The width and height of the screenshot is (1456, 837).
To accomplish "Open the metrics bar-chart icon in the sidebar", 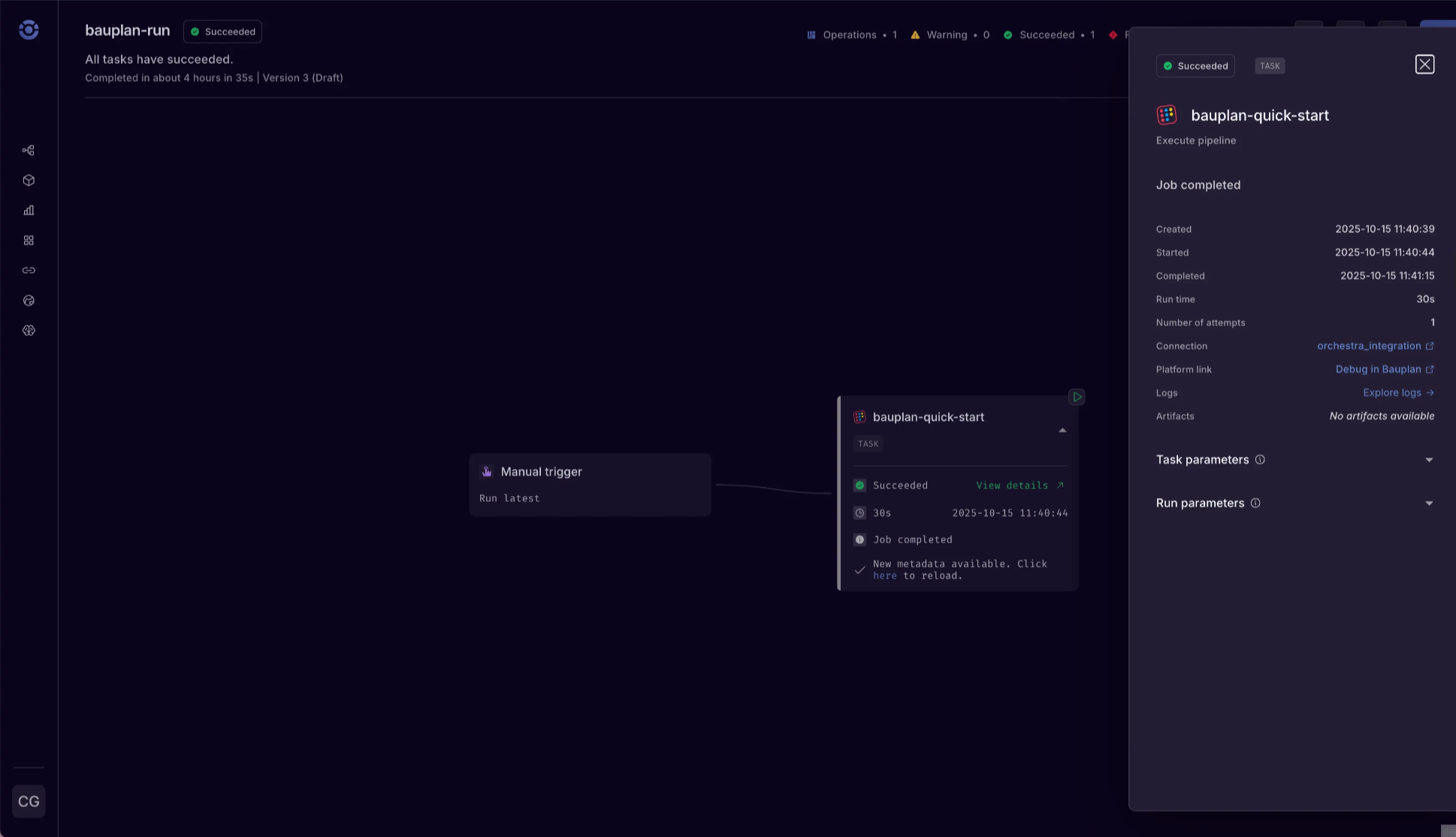I will click(x=29, y=210).
